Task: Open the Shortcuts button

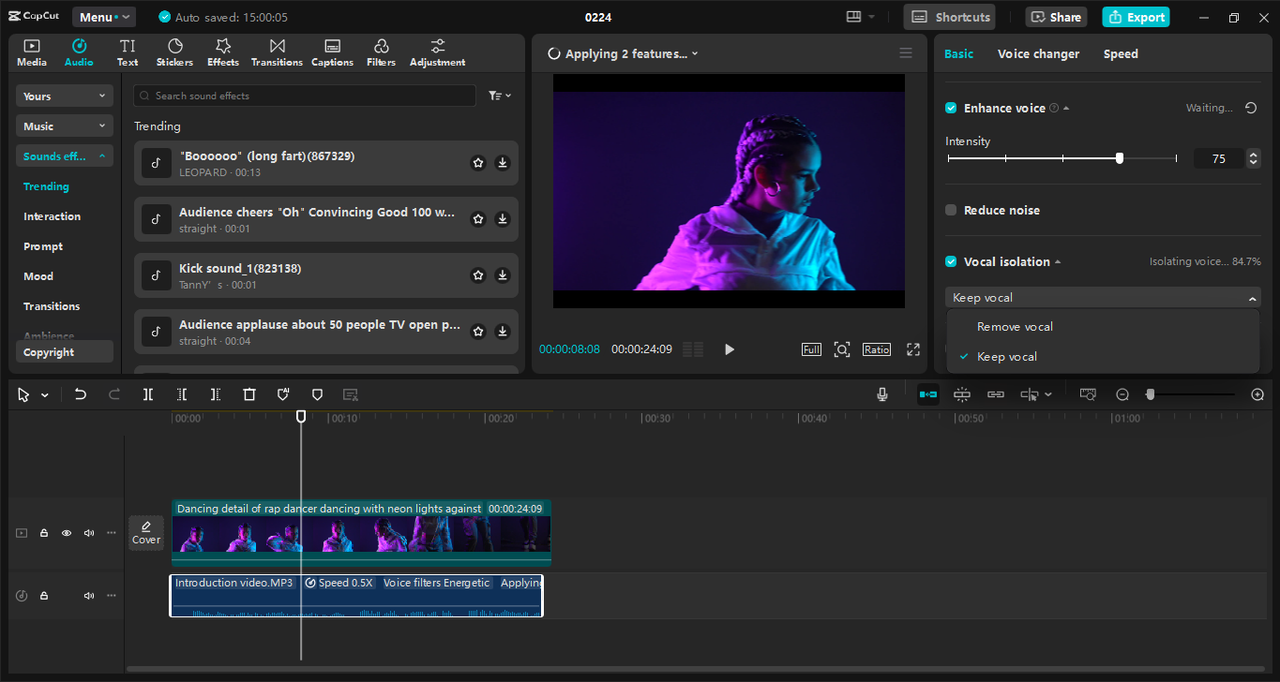Action: coord(950,17)
